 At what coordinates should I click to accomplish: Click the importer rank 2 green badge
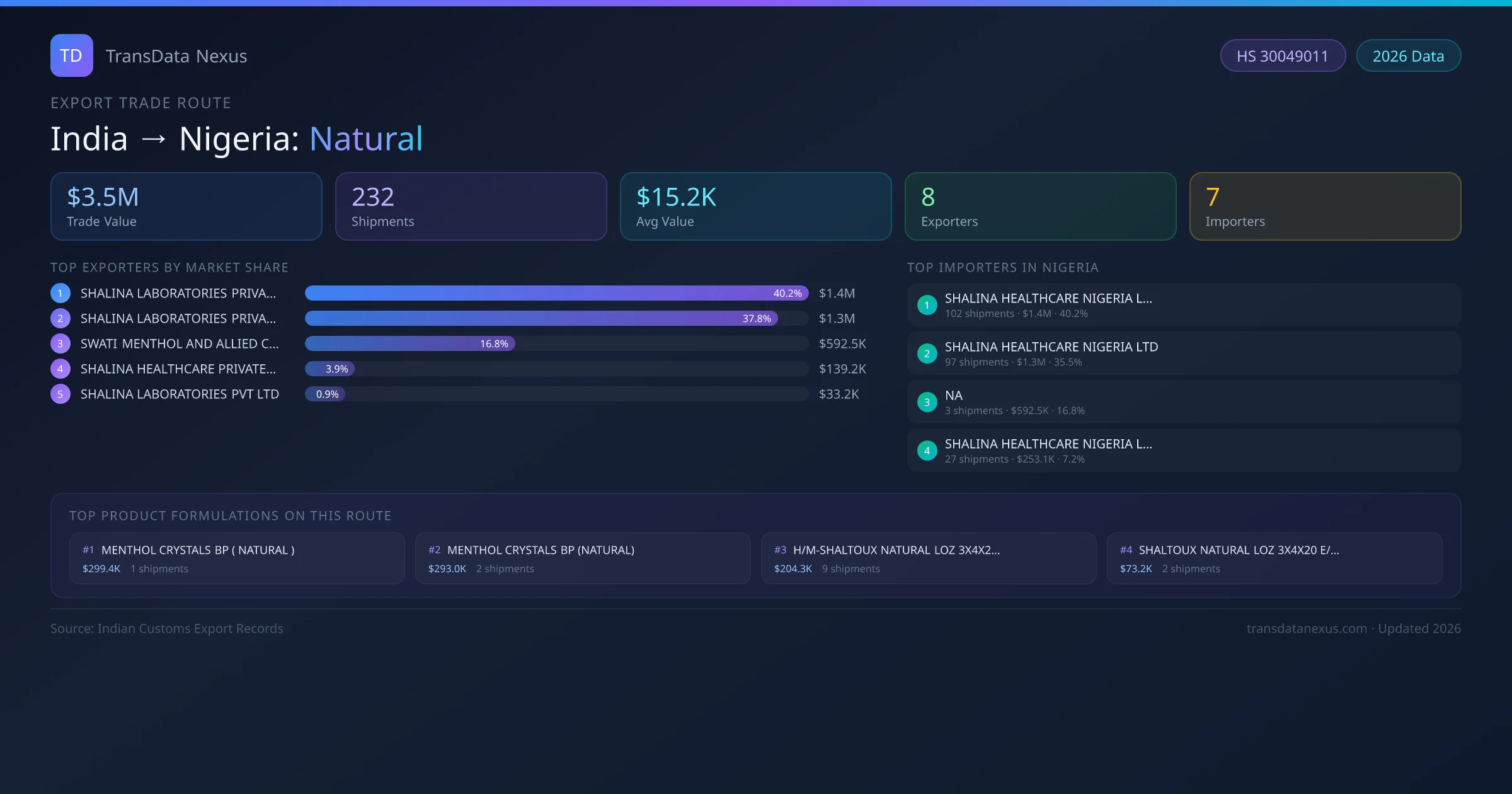tap(927, 354)
